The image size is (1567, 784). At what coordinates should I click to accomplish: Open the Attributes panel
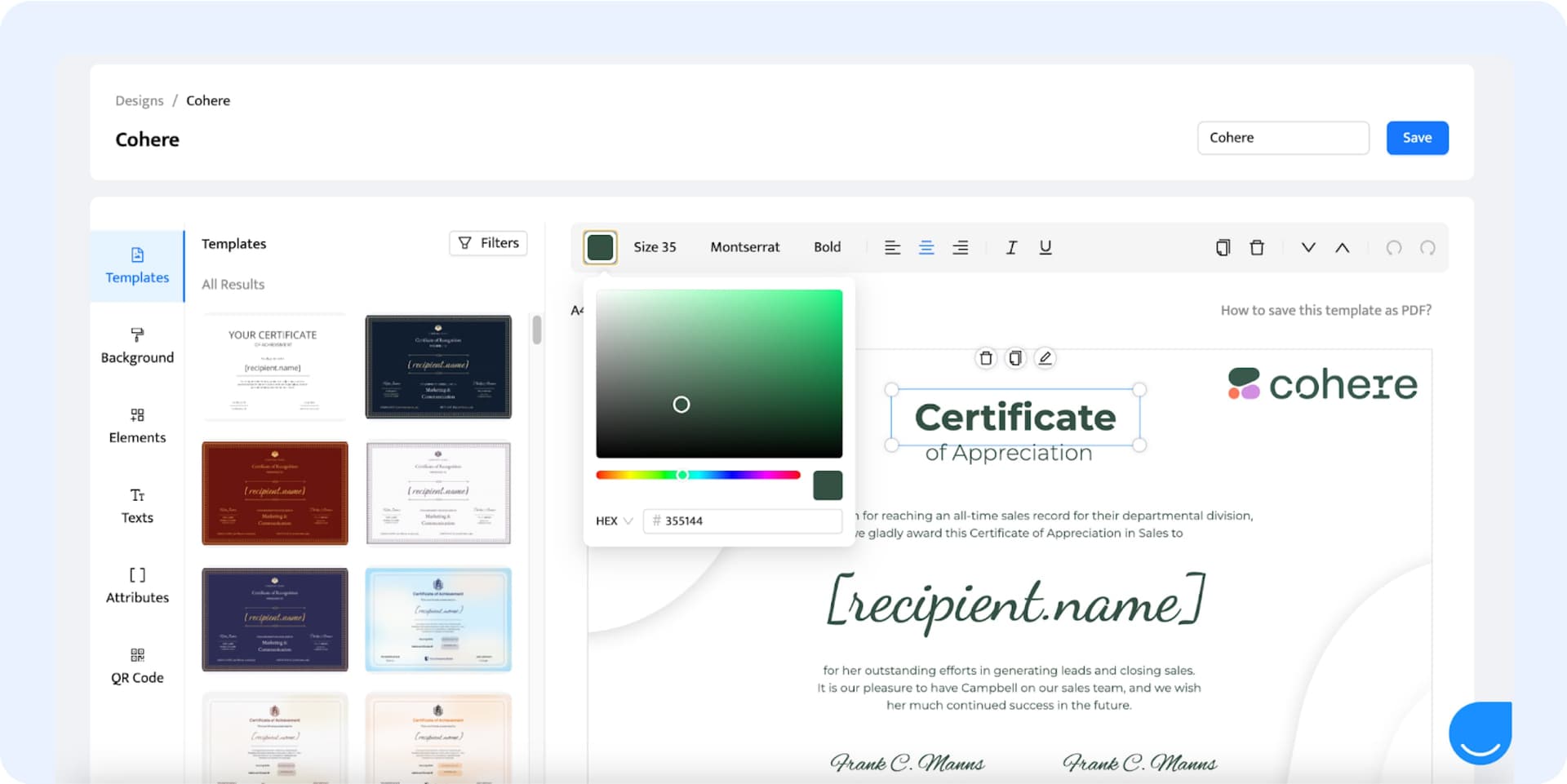[136, 584]
